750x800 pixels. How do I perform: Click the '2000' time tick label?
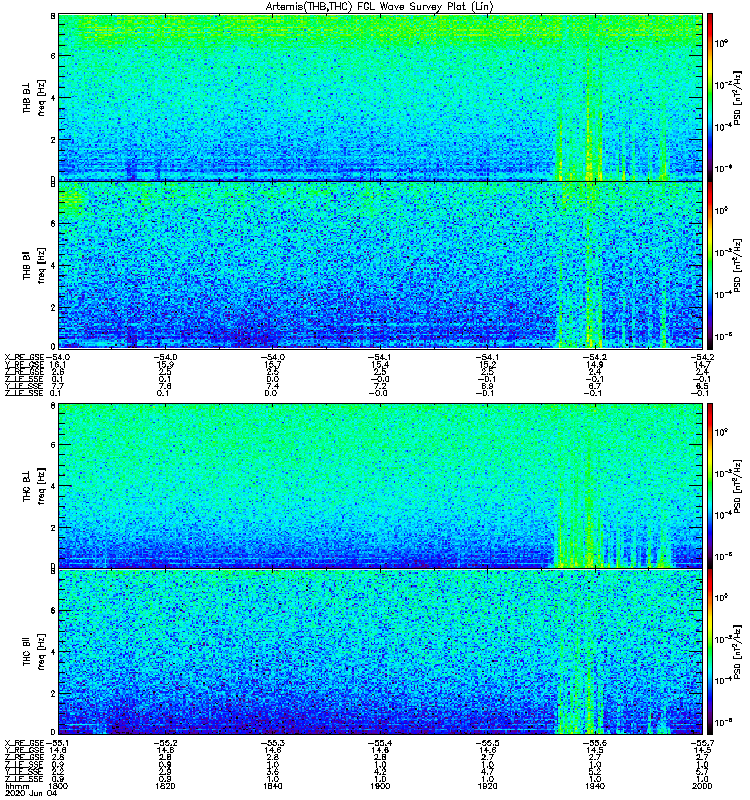pos(703,786)
